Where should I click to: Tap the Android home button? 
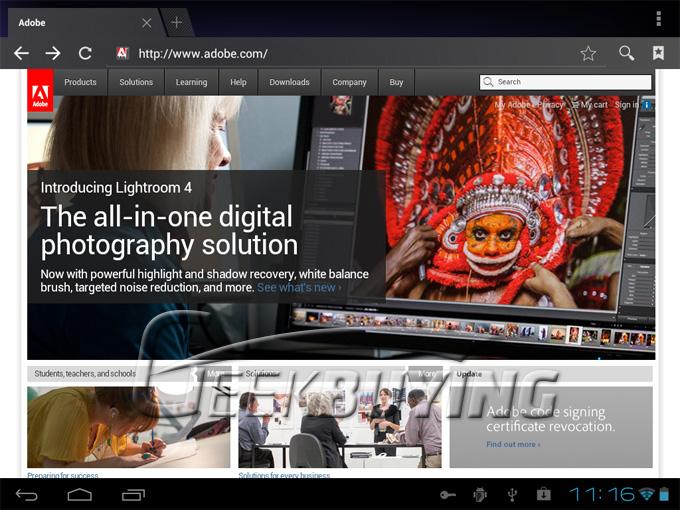pyautogui.click(x=80, y=494)
